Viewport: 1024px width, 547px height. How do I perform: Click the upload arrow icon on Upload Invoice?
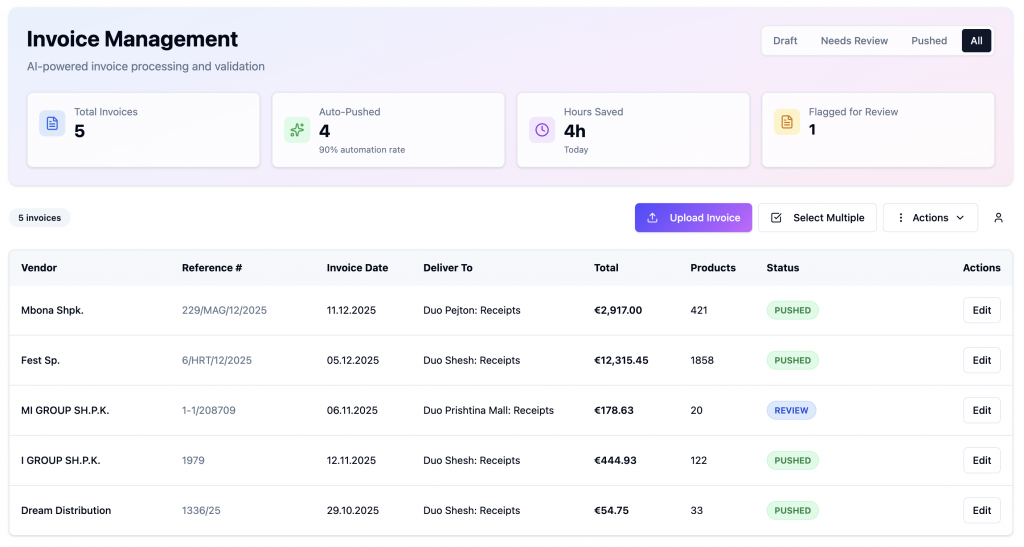point(652,218)
